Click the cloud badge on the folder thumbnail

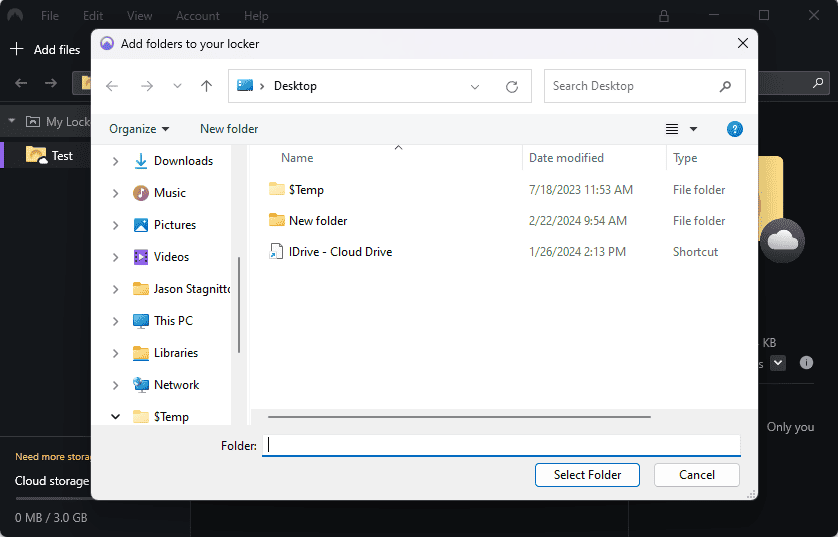coord(782,241)
